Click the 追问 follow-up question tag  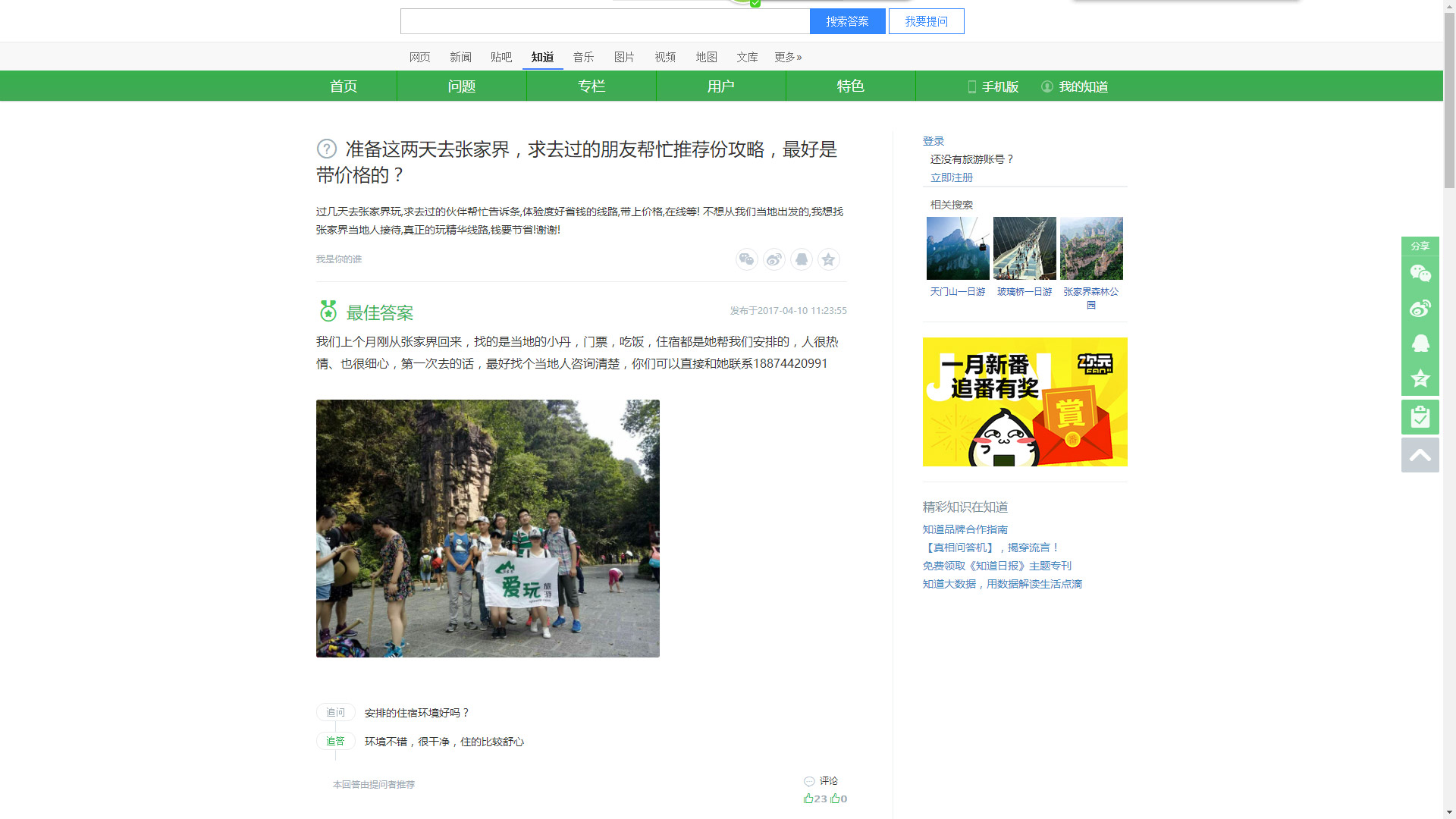(x=335, y=712)
